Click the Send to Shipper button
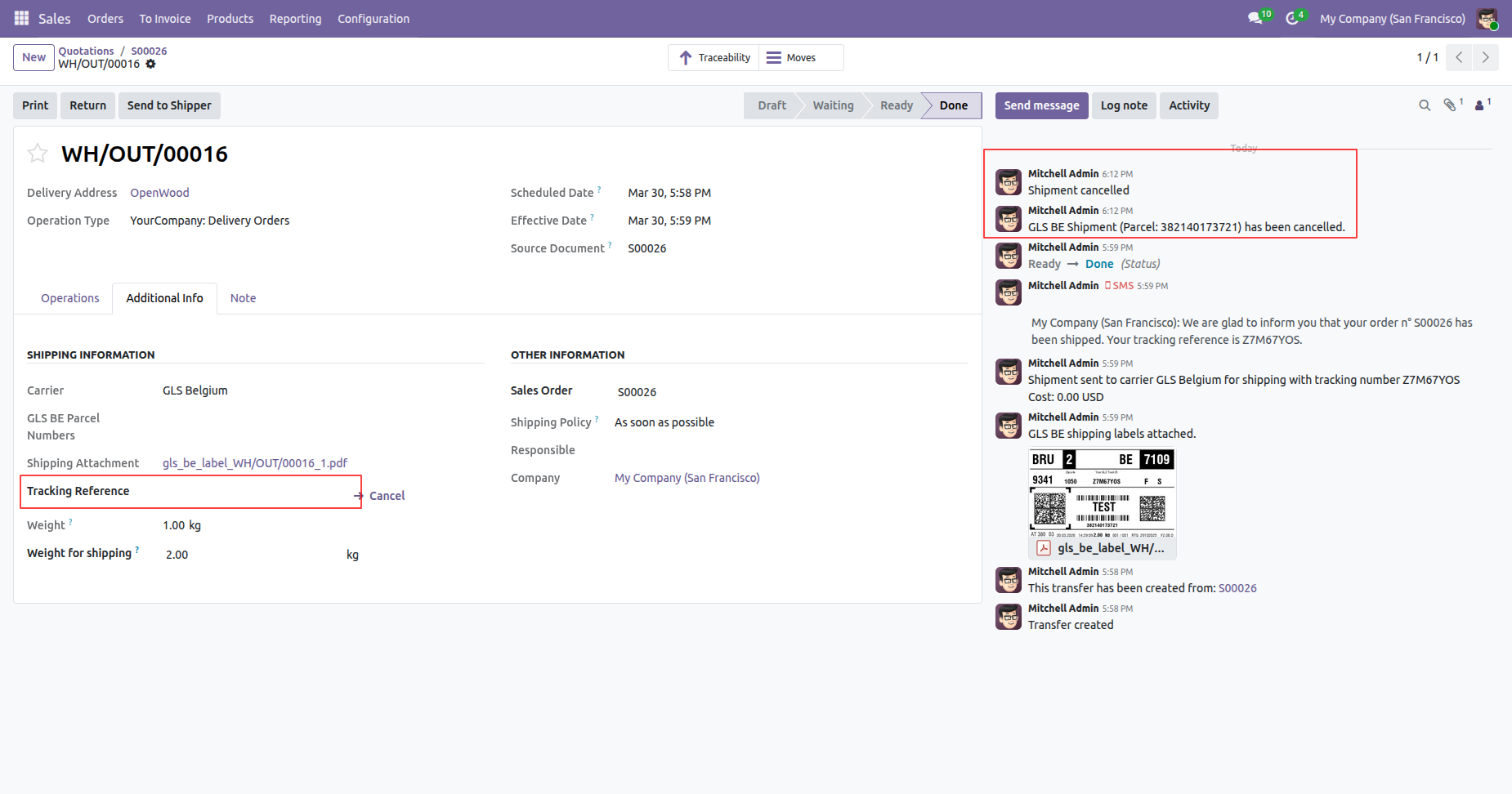Screen dimensions: 1512x794 tap(169, 105)
